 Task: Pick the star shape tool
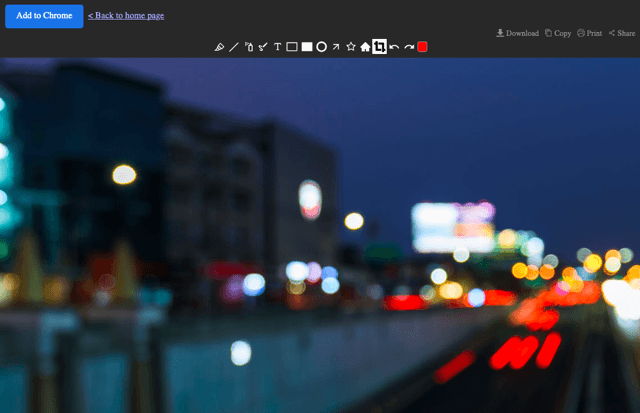[x=351, y=47]
